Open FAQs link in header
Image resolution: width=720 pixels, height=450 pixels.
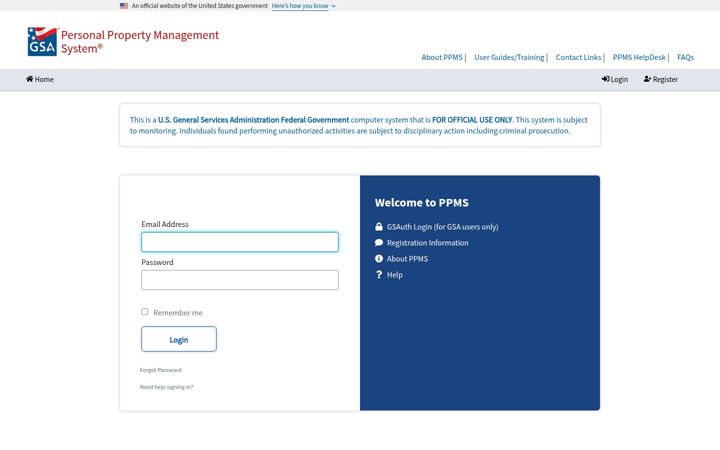686,57
